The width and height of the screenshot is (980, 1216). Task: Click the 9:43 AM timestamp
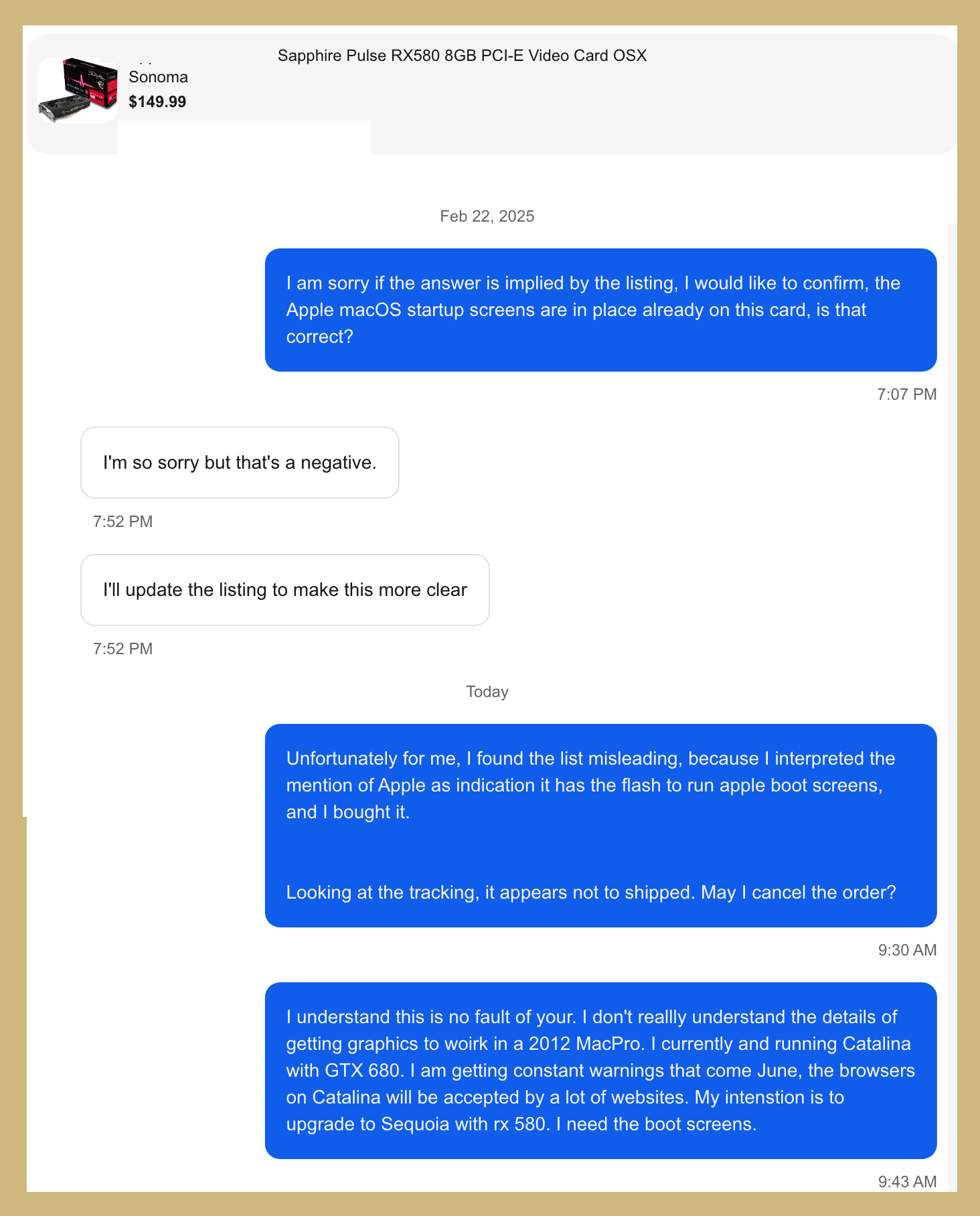coord(907,1182)
